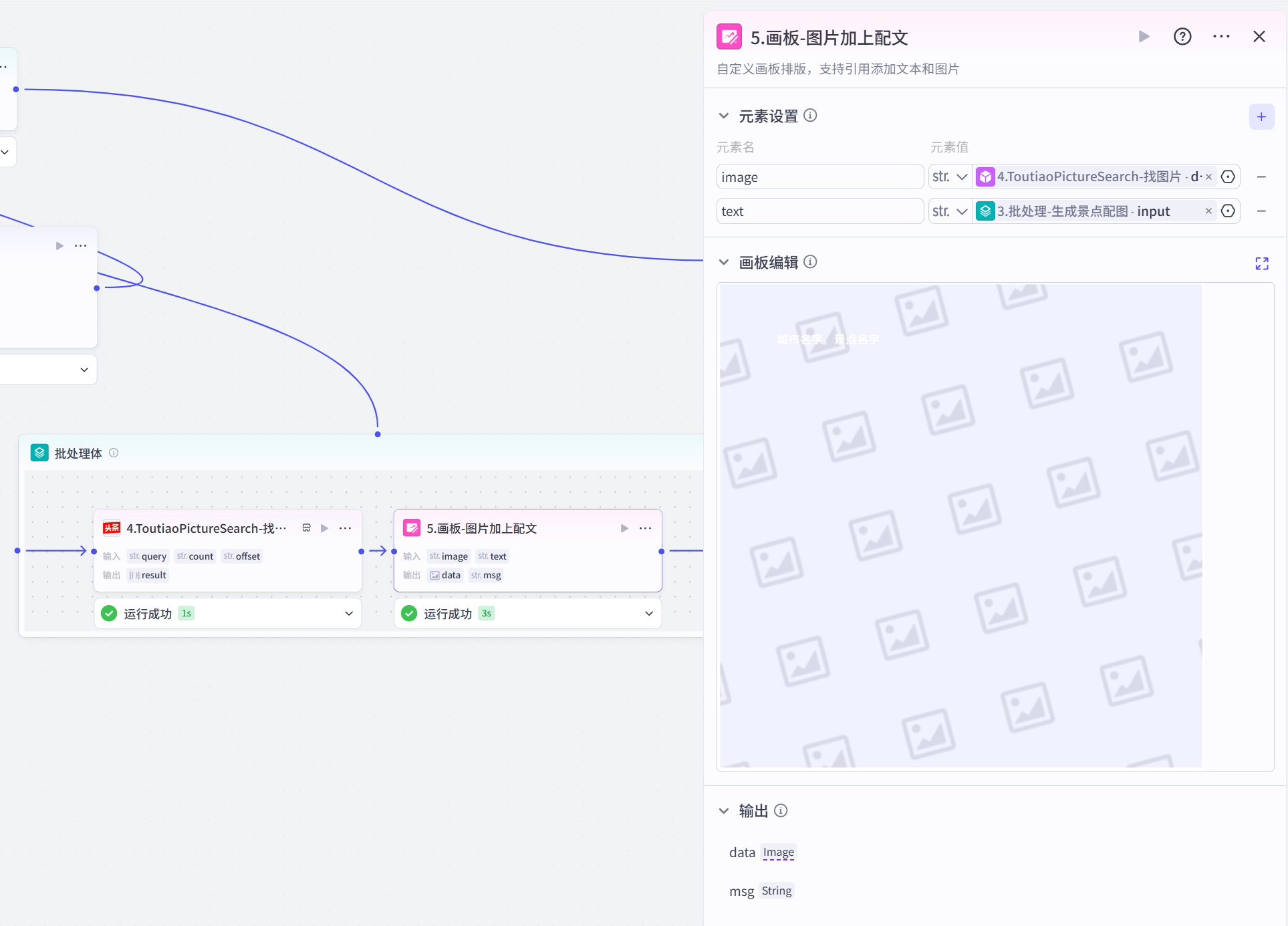
Task: Open help for the canvas node
Action: coord(1182,37)
